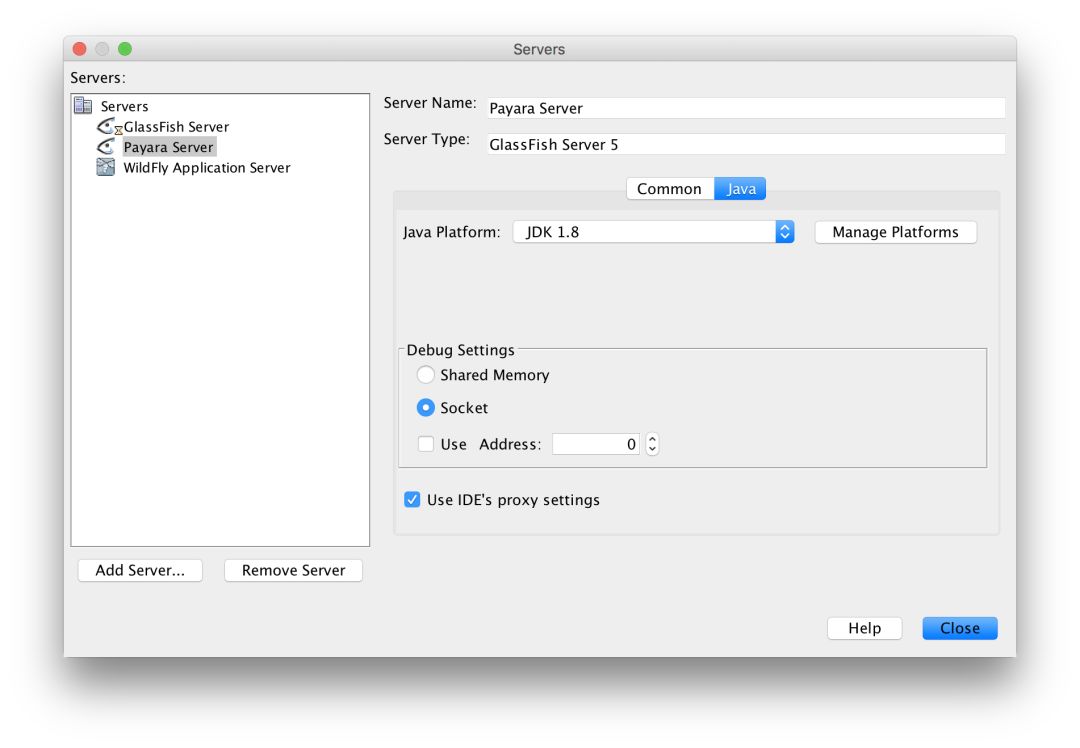Screen dimensions: 1080x748
Task: Select the Socket debug option
Action: tap(426, 408)
